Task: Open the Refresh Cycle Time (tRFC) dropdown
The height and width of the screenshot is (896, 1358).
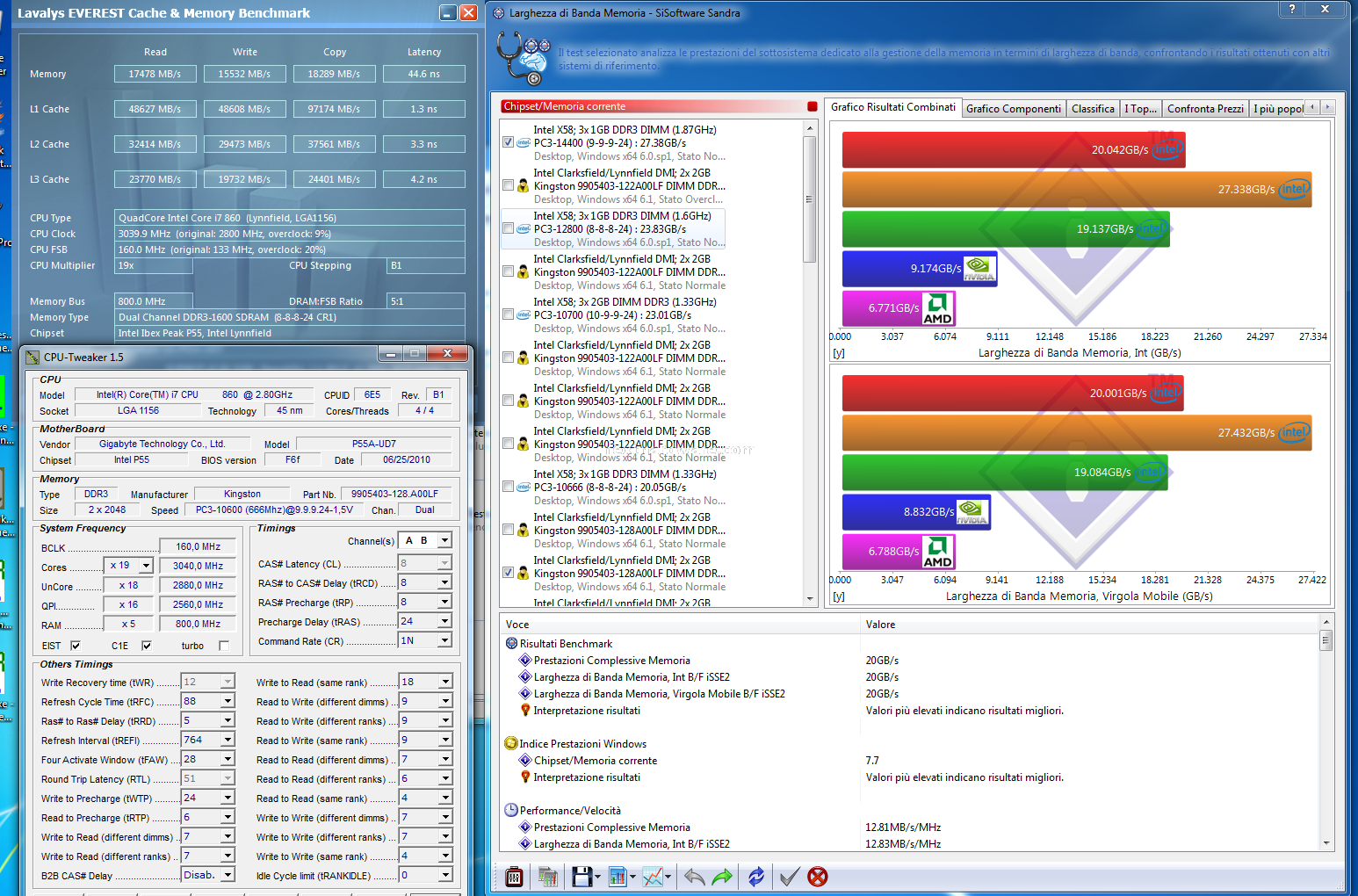Action: pos(228,701)
